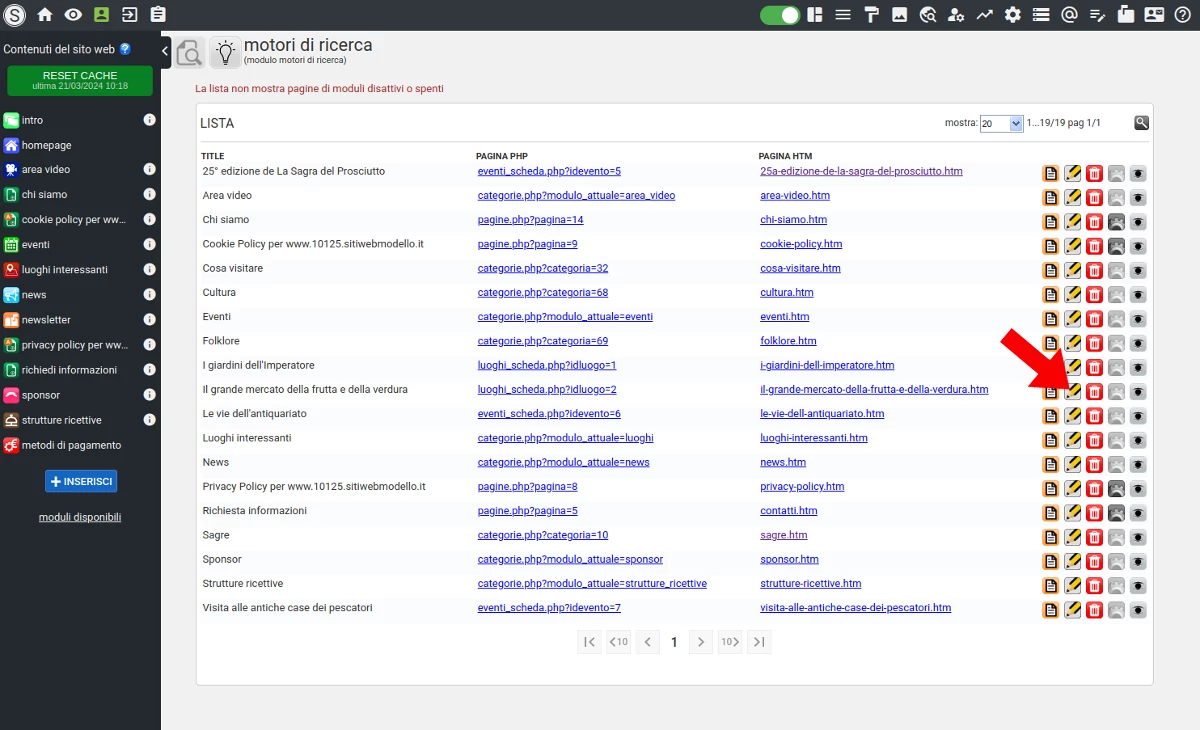Click the statistics trend line icon
The width and height of the screenshot is (1200, 730).
point(985,14)
